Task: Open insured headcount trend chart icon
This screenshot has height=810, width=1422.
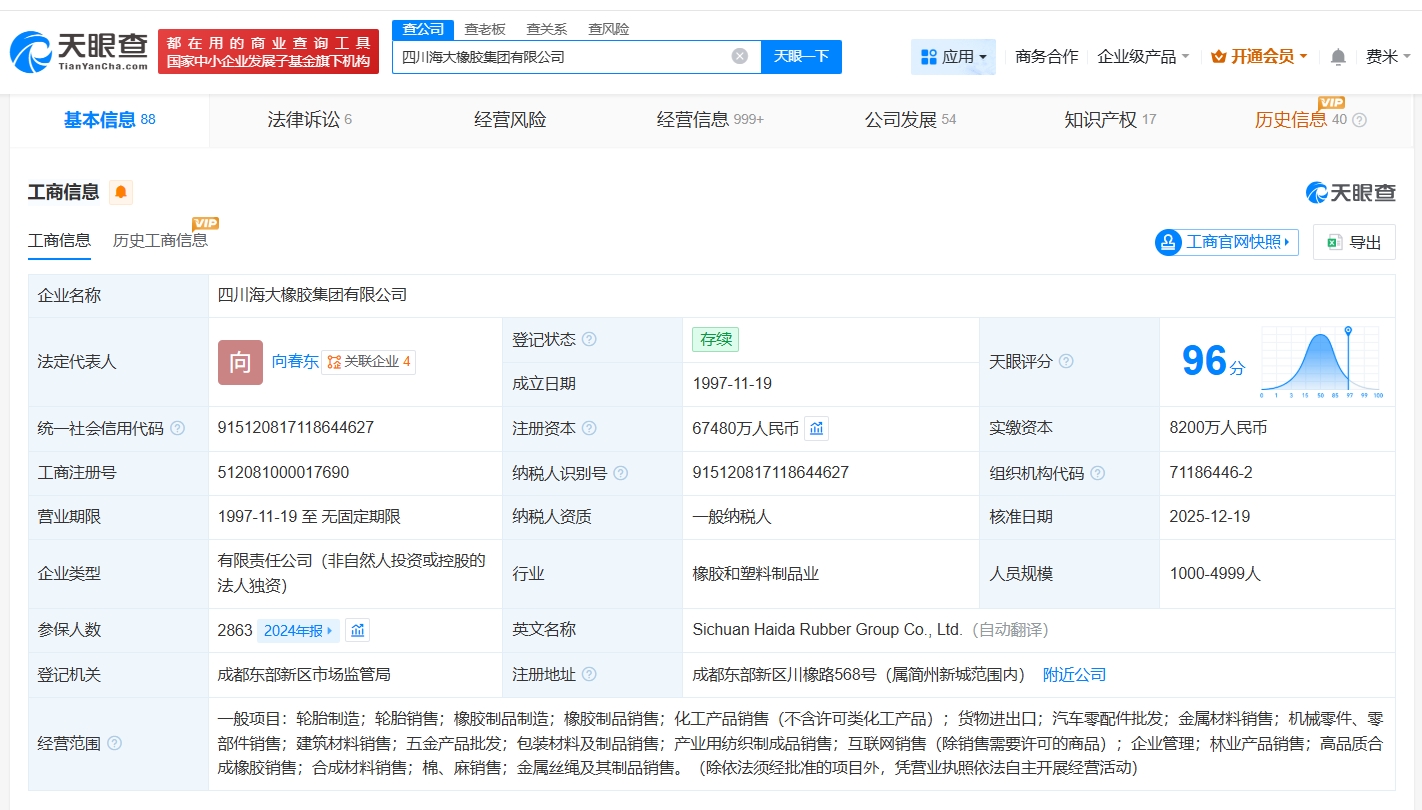Action: click(357, 630)
